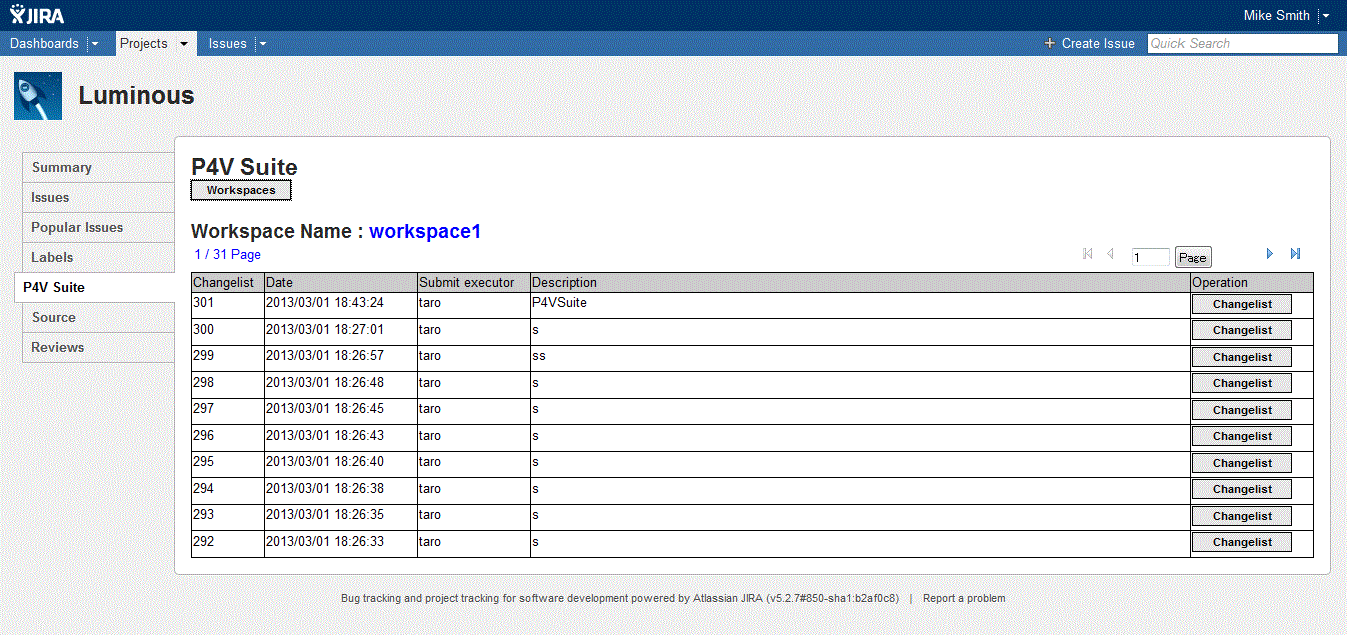Viewport: 1347px width, 635px height.
Task: Select the Source sidebar tab
Action: click(x=98, y=317)
